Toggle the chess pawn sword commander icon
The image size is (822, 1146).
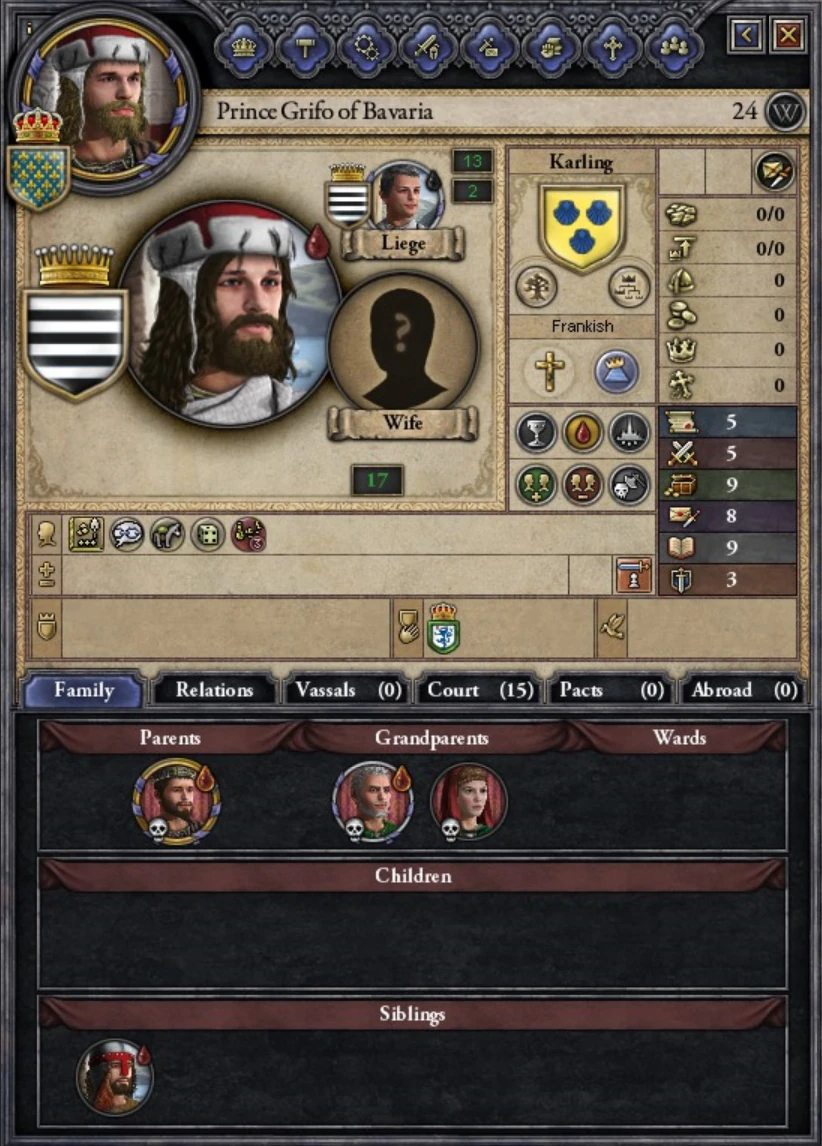[x=633, y=575]
